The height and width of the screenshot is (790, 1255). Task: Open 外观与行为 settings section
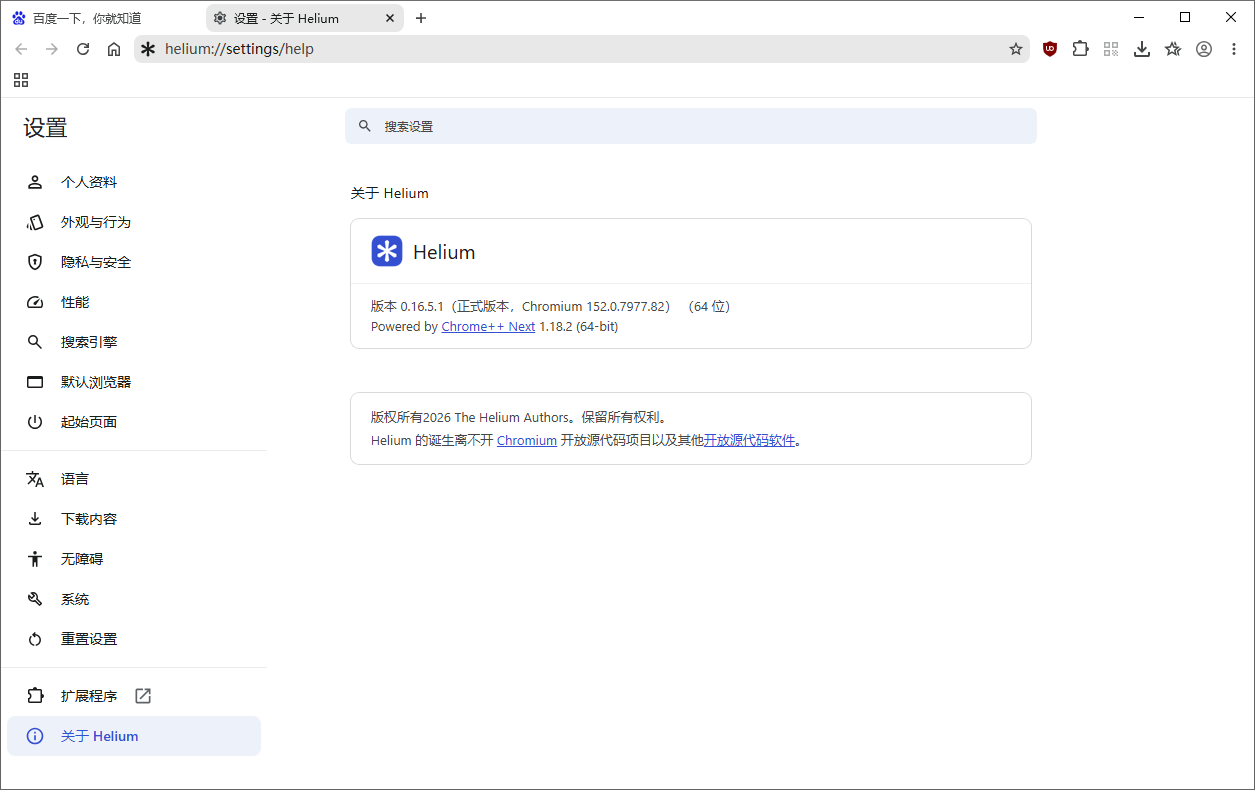pyautogui.click(x=133, y=222)
